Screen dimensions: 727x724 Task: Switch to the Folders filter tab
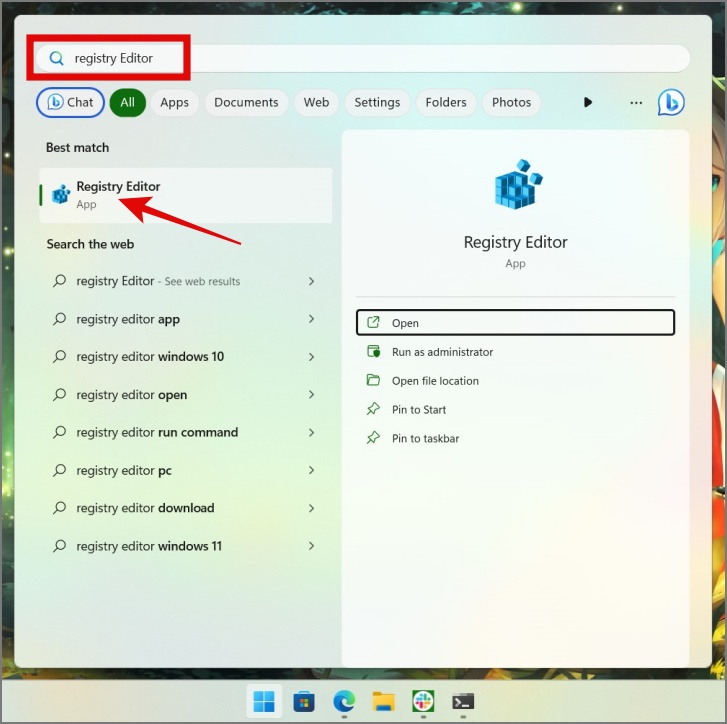[446, 102]
